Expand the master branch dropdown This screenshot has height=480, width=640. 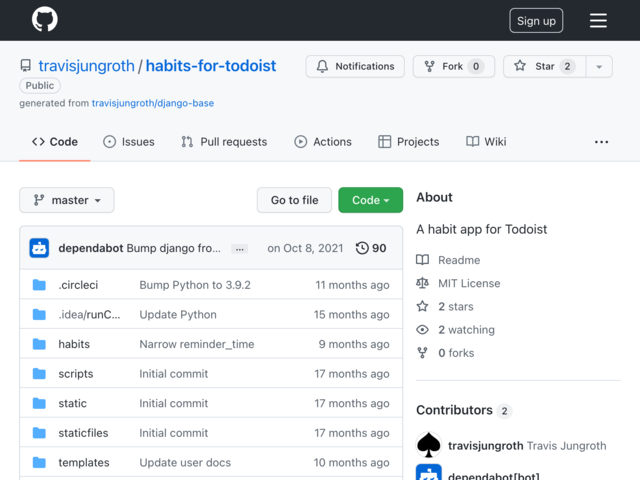67,200
